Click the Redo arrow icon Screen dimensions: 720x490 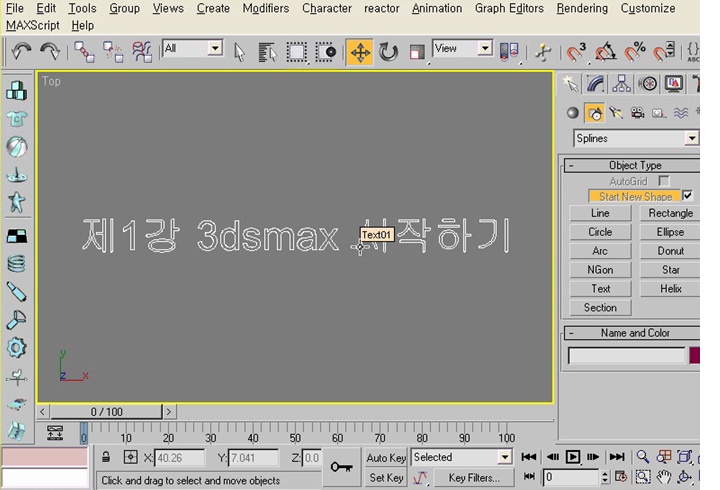[50, 51]
